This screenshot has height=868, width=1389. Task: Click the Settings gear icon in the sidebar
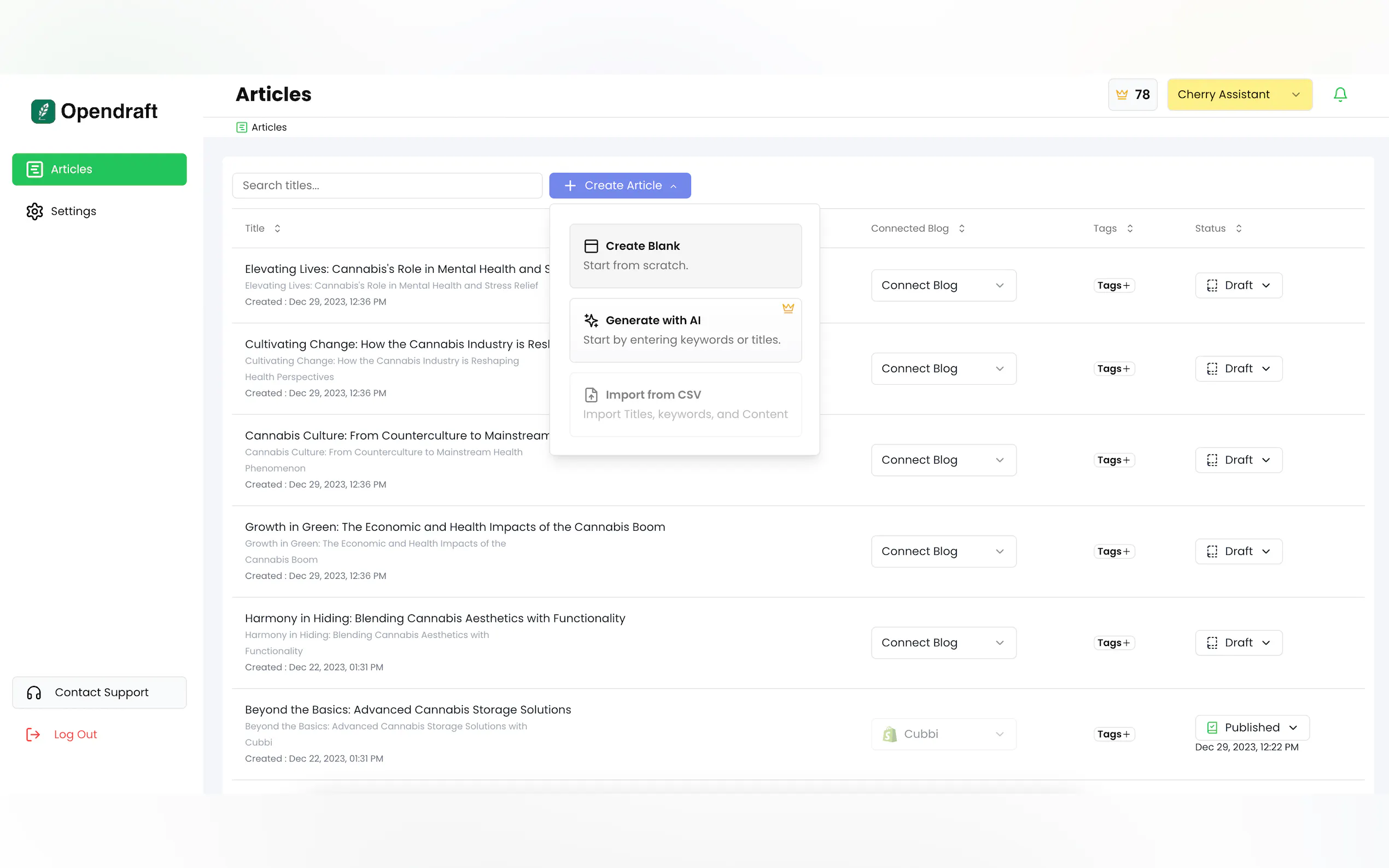point(34,211)
